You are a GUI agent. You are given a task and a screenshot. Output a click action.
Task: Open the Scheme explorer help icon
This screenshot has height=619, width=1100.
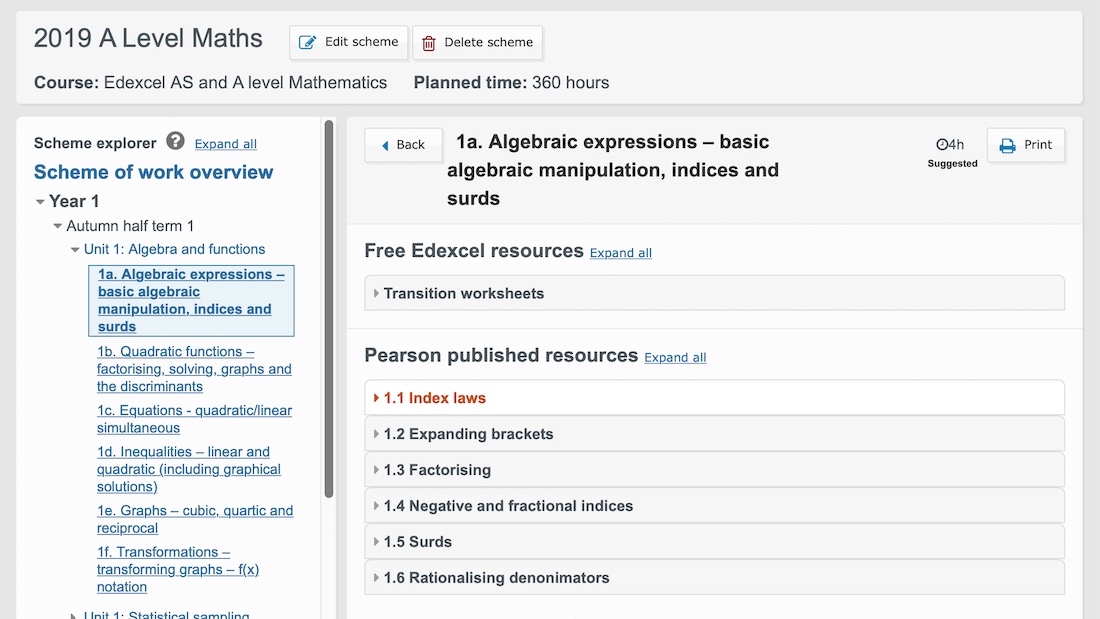pyautogui.click(x=175, y=141)
